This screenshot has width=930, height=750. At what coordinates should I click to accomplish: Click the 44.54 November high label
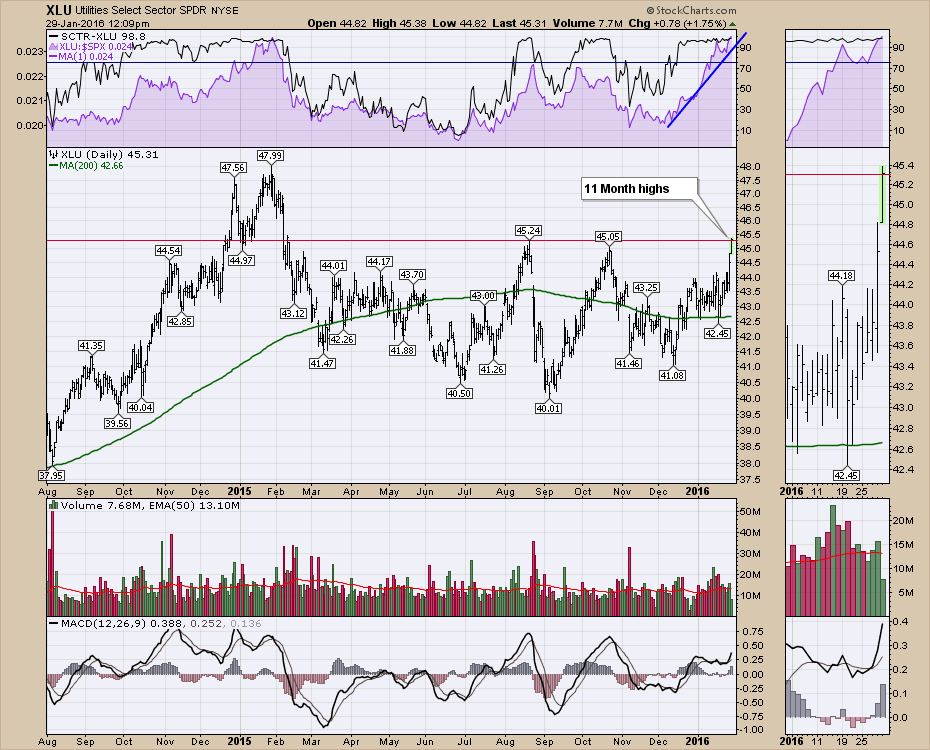pyautogui.click(x=168, y=251)
